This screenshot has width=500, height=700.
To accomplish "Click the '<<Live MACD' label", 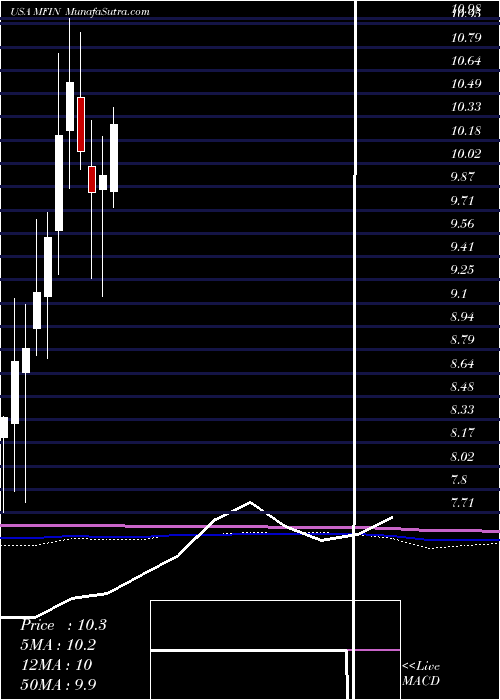I will pyautogui.click(x=421, y=673).
